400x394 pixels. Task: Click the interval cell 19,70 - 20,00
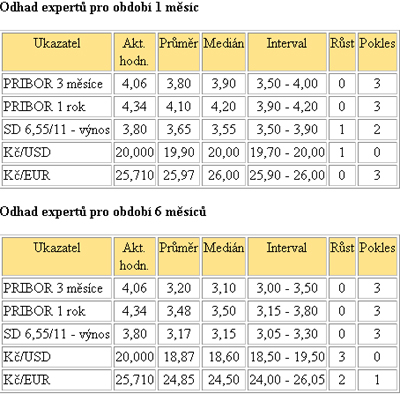287,152
